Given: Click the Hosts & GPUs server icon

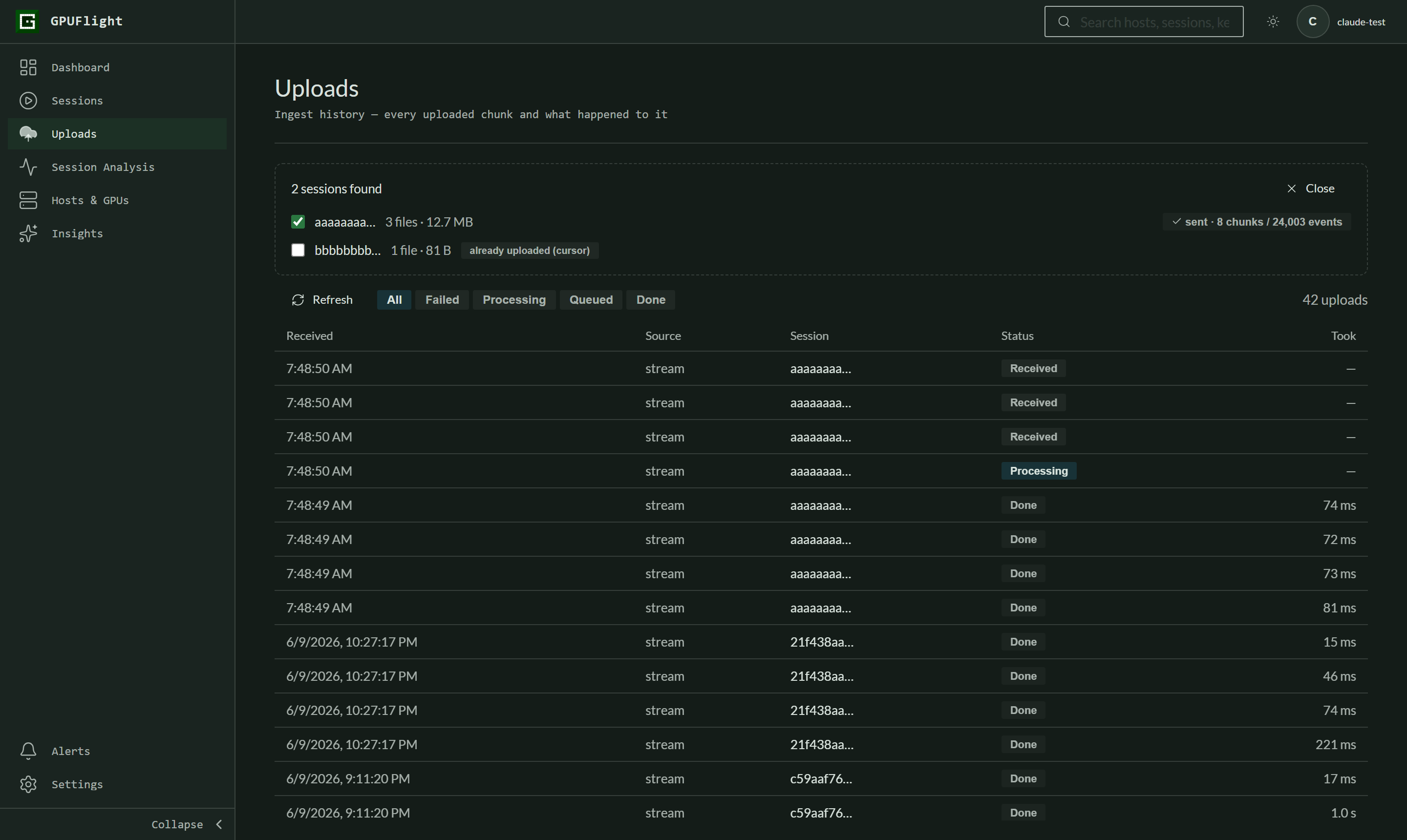Looking at the screenshot, I should tap(28, 200).
